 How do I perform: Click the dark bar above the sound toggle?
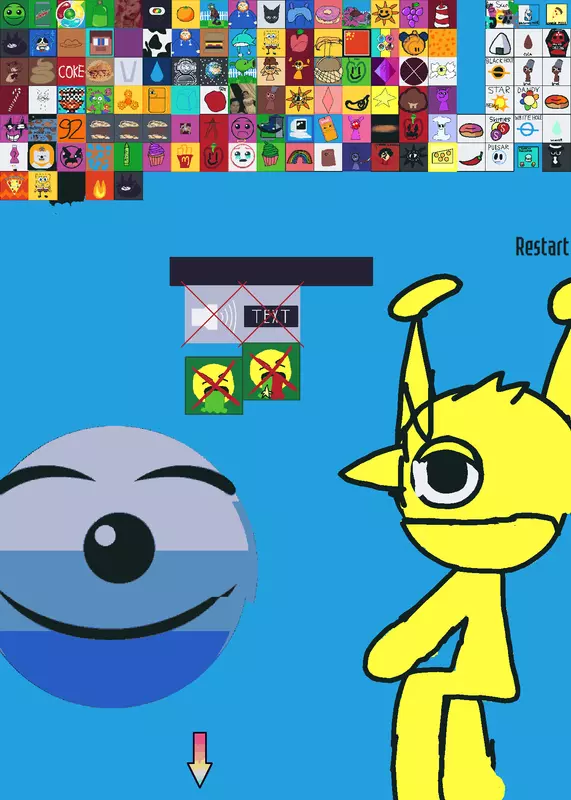[271, 271]
